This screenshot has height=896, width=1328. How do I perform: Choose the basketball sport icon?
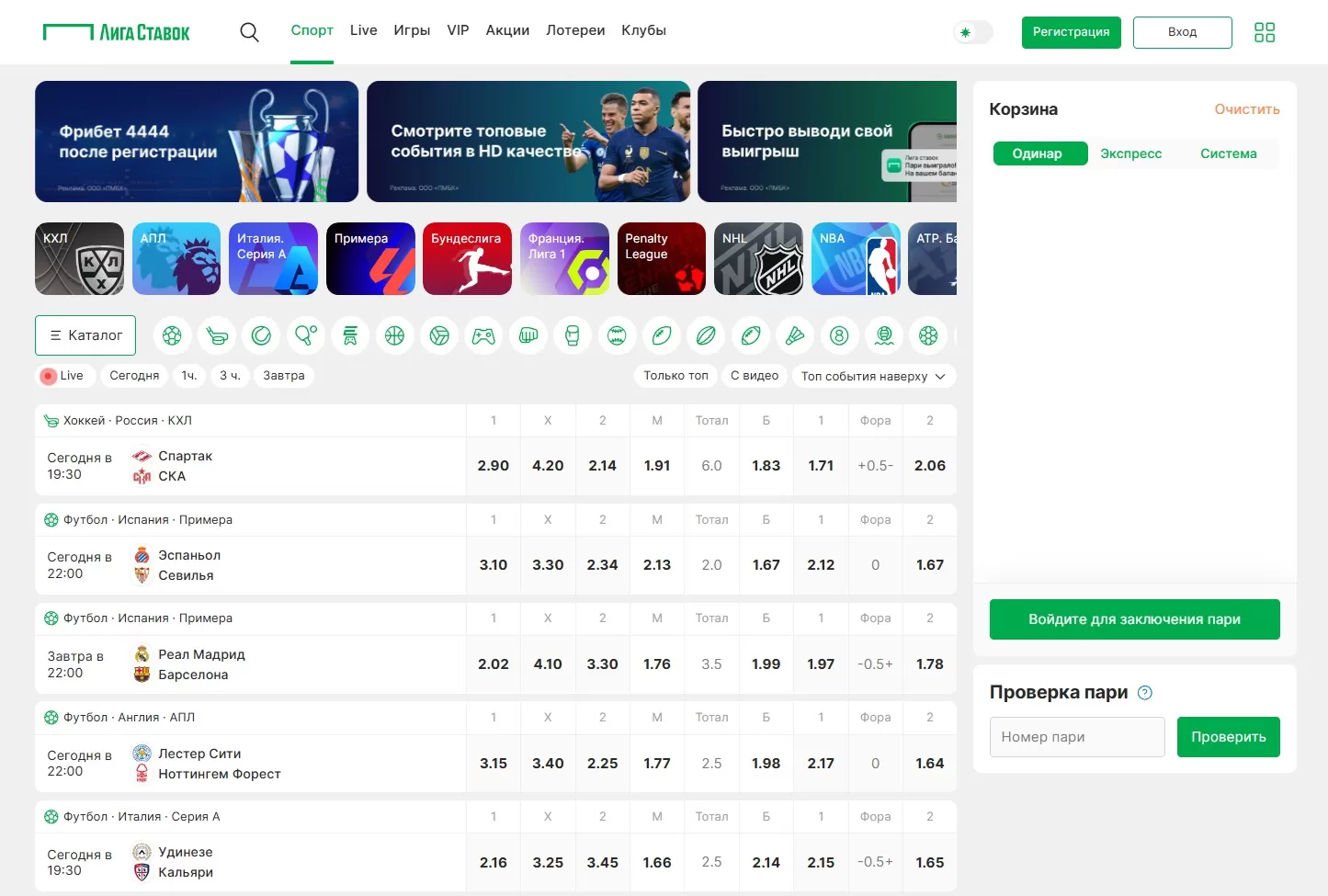[x=395, y=336]
